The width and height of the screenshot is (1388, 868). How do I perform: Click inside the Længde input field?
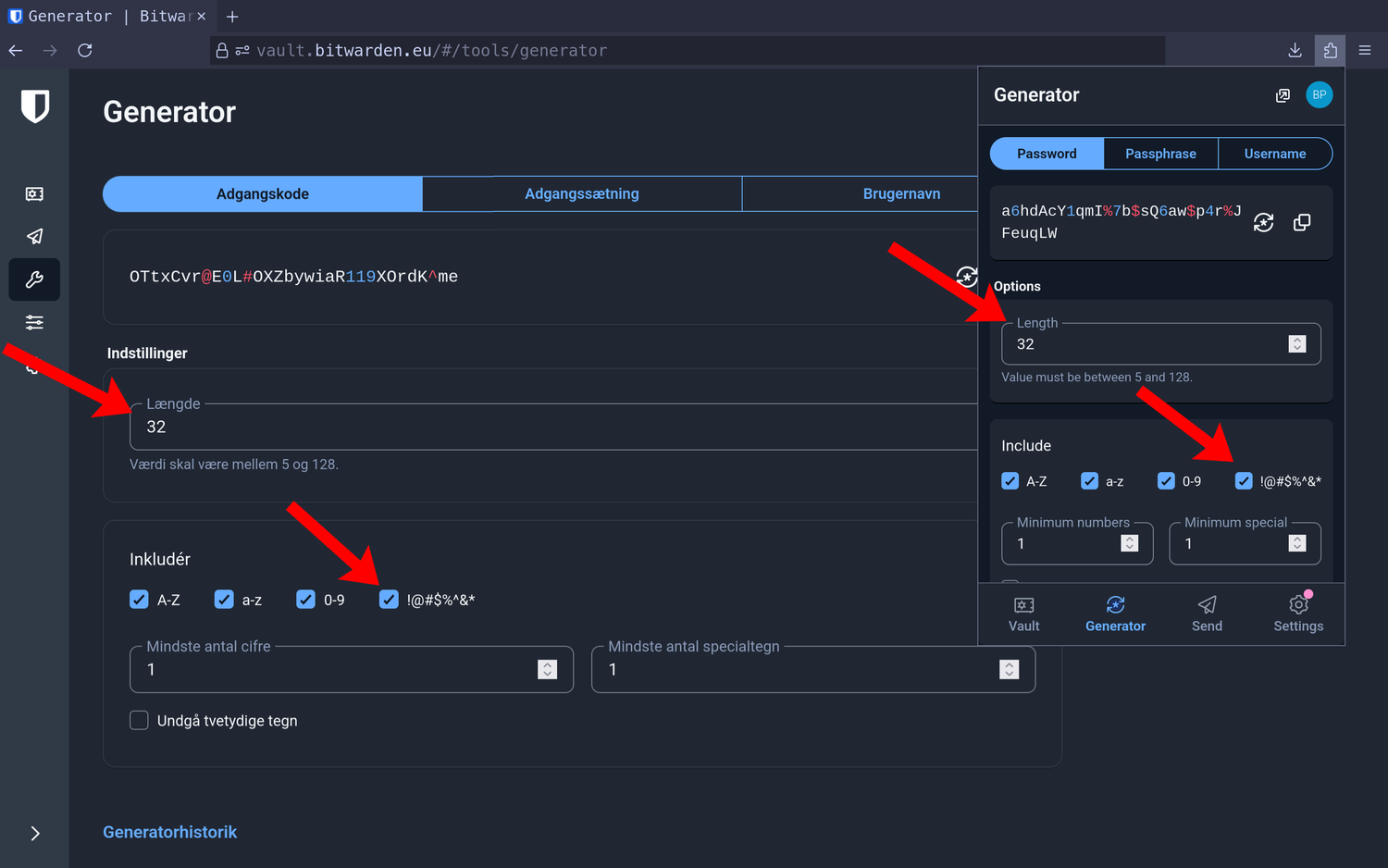(x=370, y=427)
